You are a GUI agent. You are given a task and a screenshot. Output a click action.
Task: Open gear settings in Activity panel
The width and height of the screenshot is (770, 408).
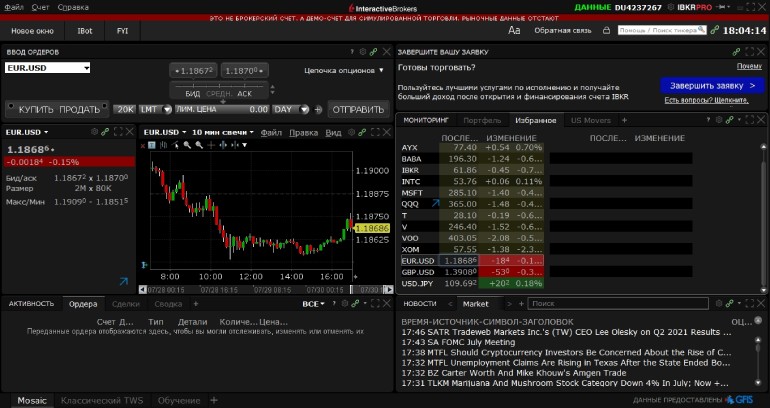pos(345,304)
